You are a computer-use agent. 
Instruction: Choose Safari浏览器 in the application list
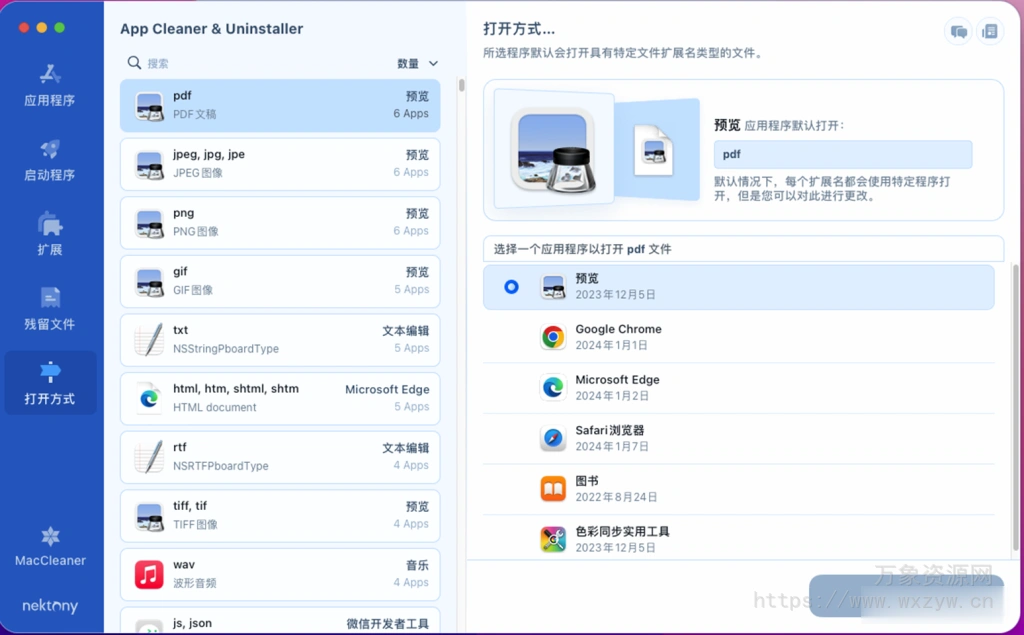click(609, 438)
